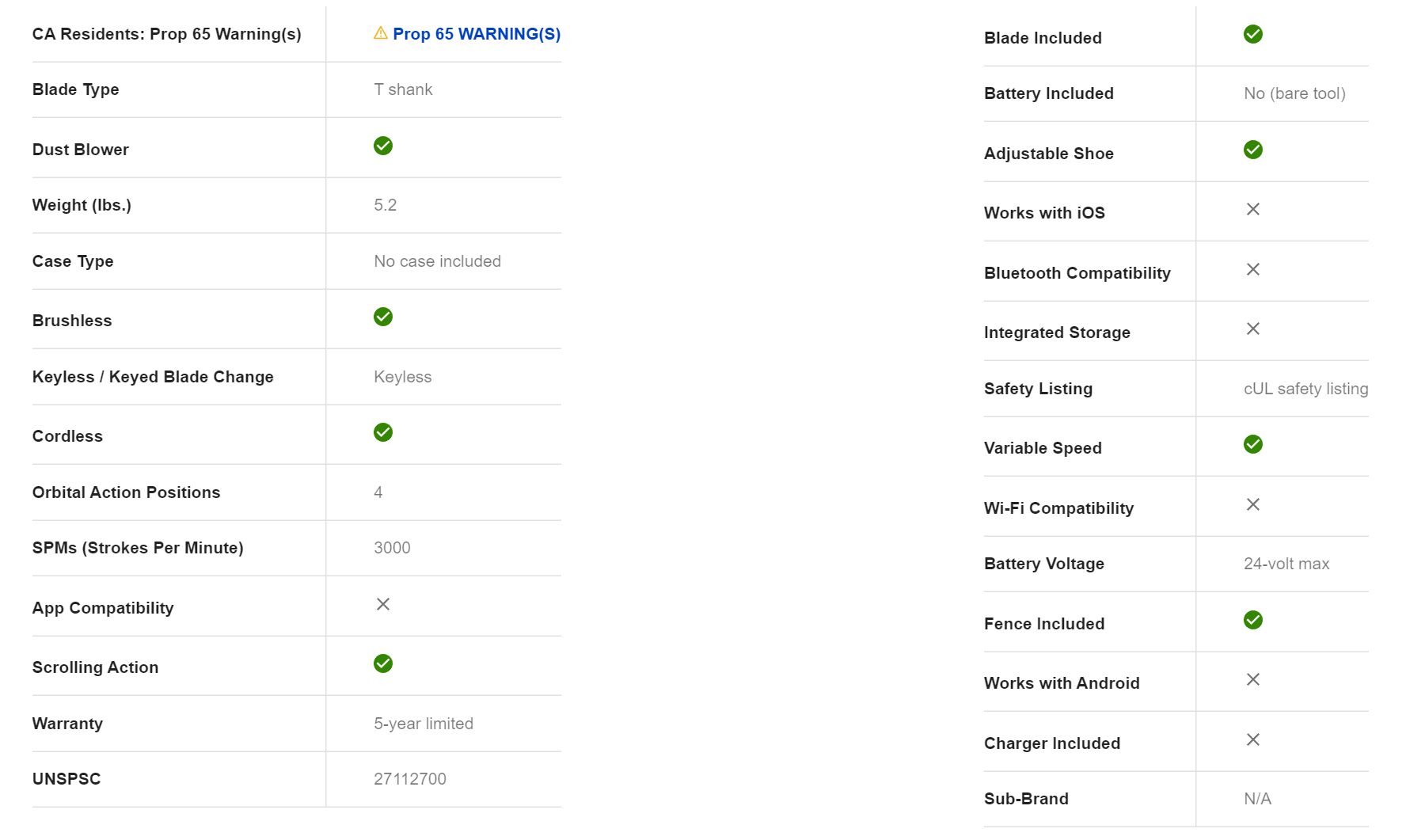1425x840 pixels.
Task: Click the Variable Speed checkmark icon
Action: click(1253, 444)
